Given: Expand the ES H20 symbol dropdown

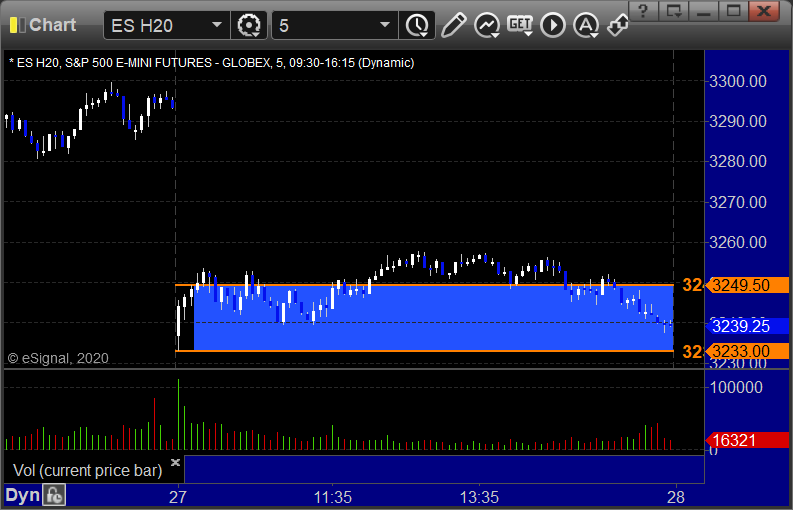Looking at the screenshot, I should (216, 25).
